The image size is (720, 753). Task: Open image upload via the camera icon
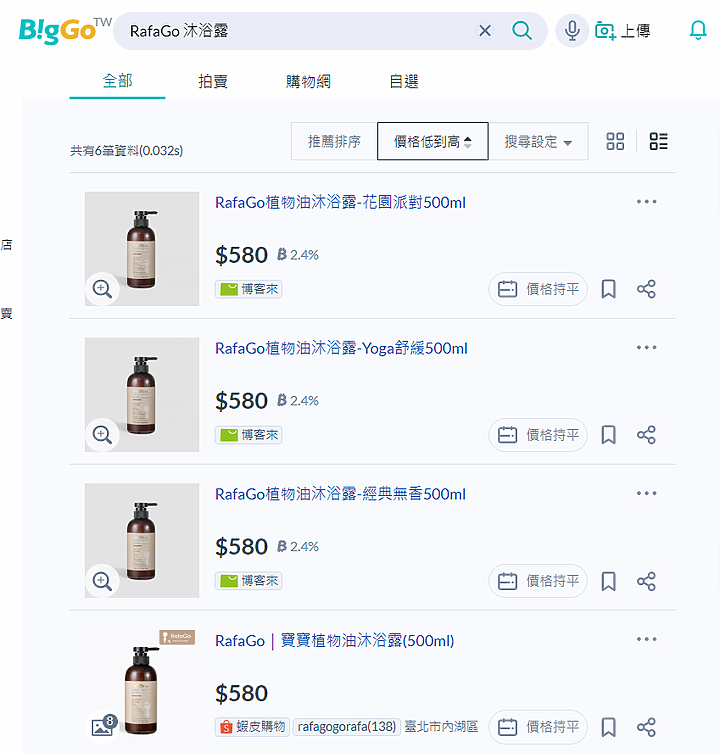click(605, 31)
